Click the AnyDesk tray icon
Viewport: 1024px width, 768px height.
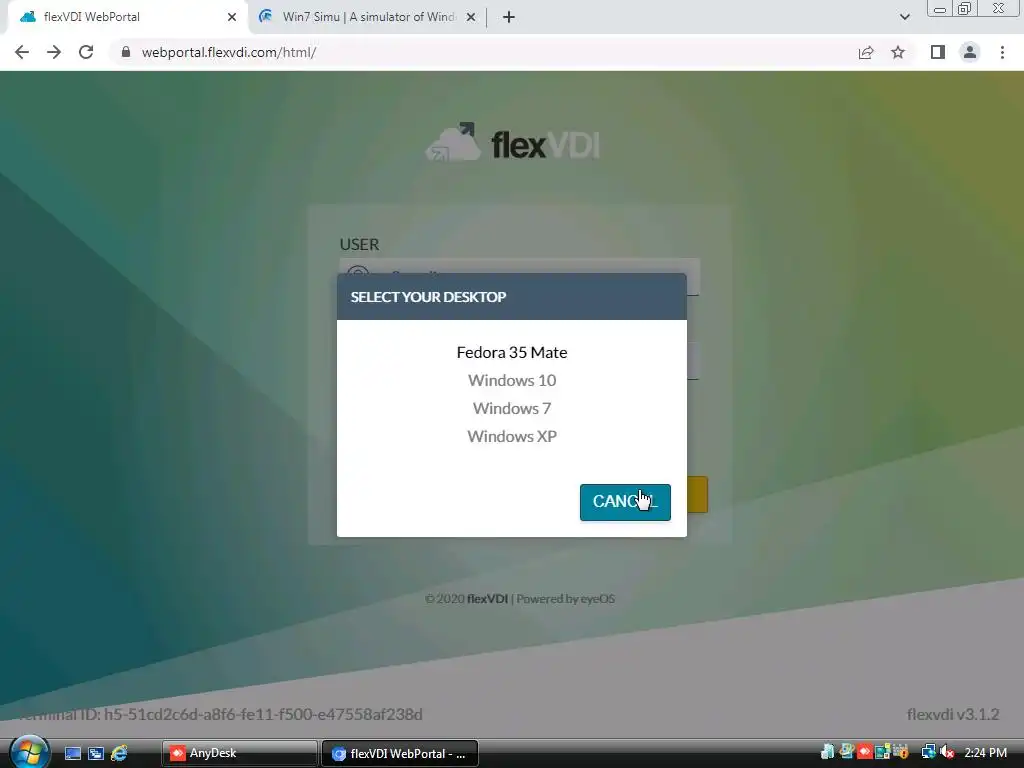[865, 752]
